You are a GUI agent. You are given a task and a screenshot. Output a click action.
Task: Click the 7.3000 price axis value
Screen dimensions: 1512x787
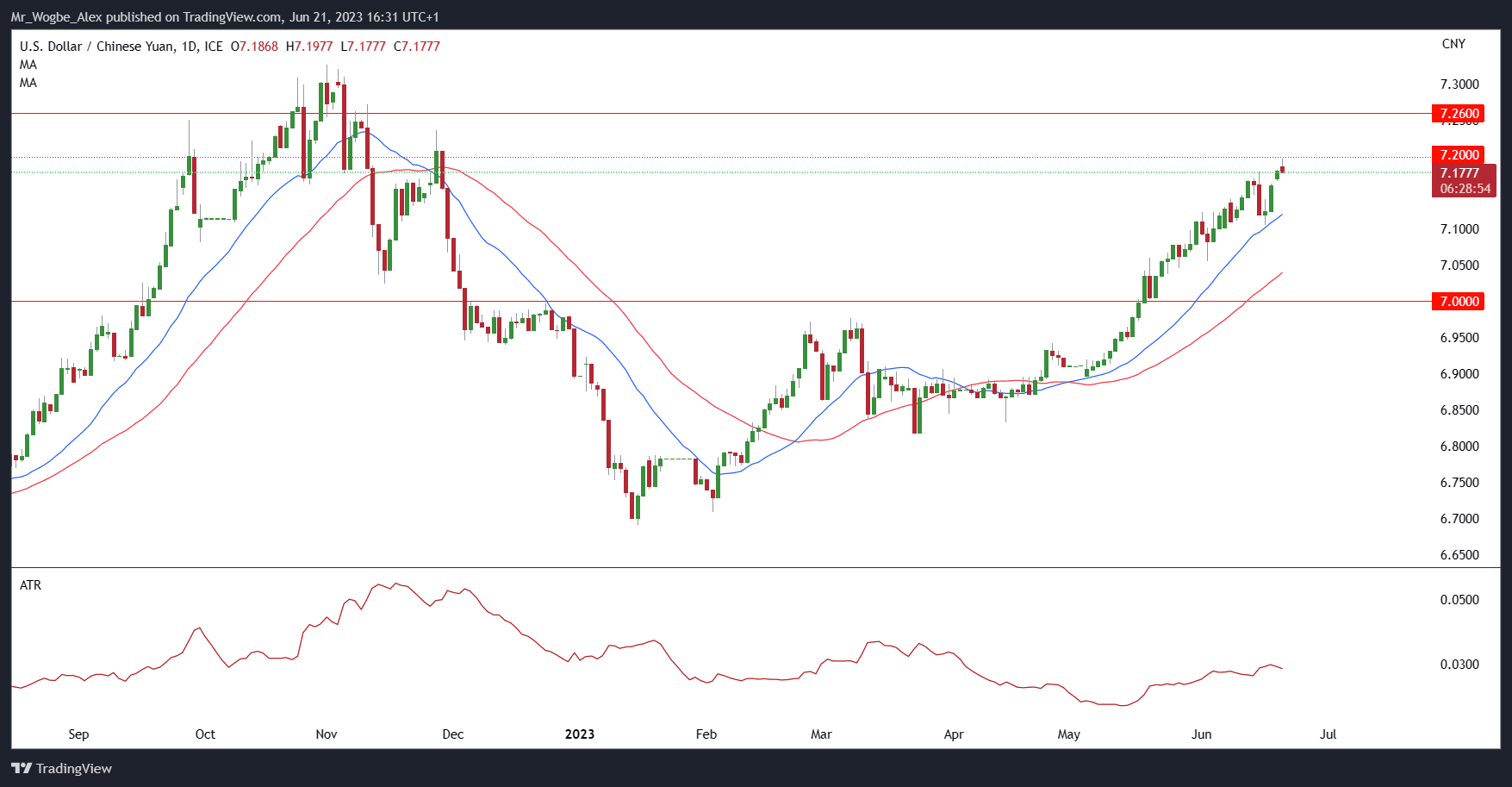(1459, 84)
